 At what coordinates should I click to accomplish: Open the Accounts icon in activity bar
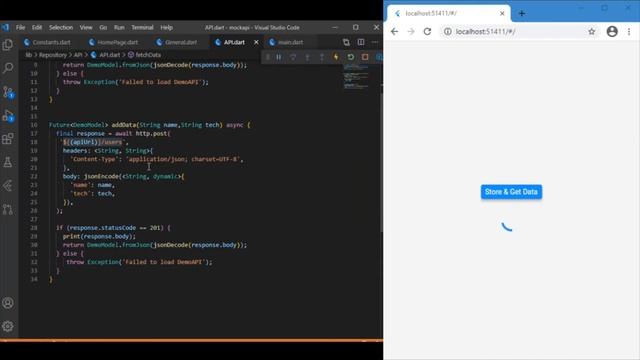tap(8, 303)
